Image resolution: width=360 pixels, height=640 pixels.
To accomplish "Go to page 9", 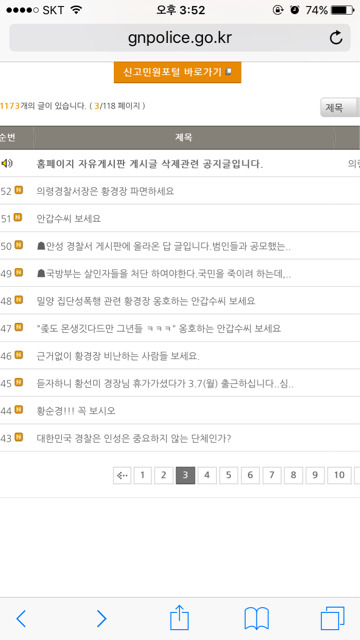I will (x=315, y=475).
